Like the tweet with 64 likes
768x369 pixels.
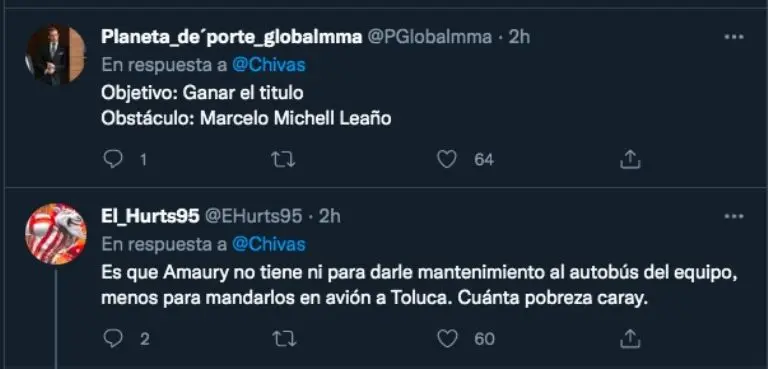click(447, 159)
